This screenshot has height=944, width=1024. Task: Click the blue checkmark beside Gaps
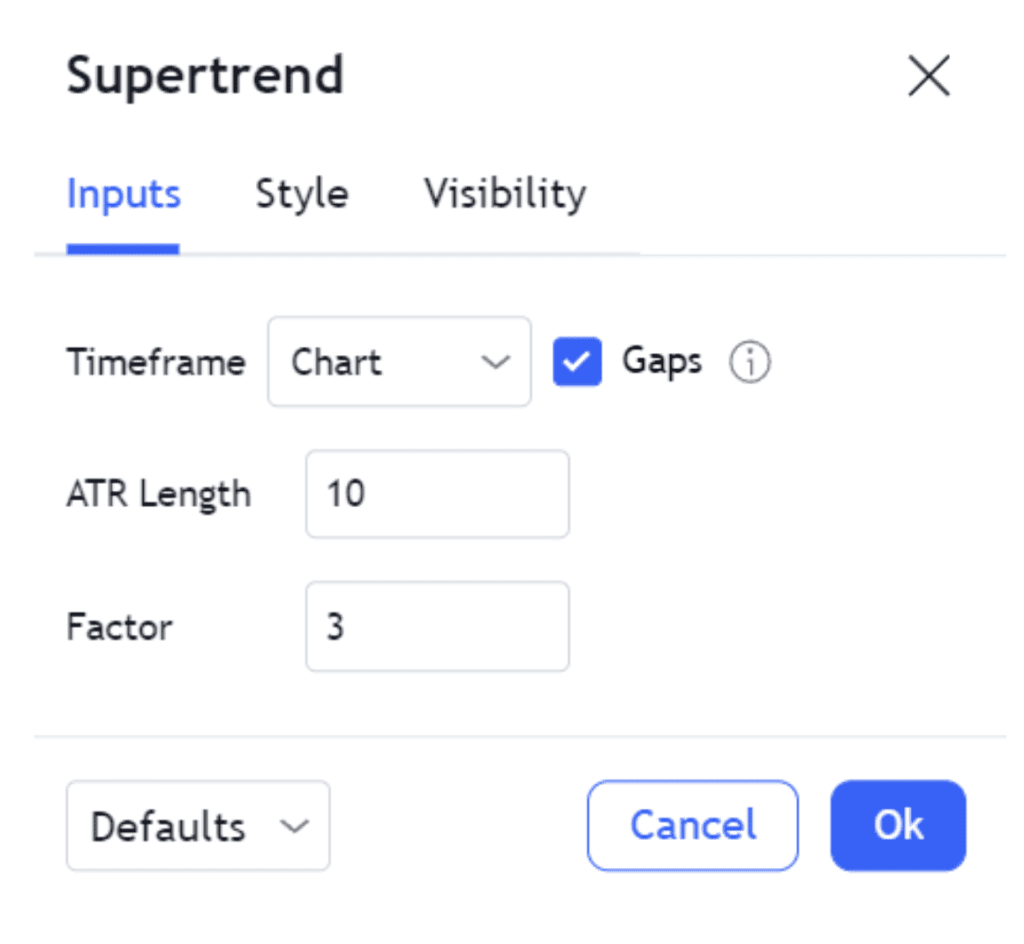point(577,362)
